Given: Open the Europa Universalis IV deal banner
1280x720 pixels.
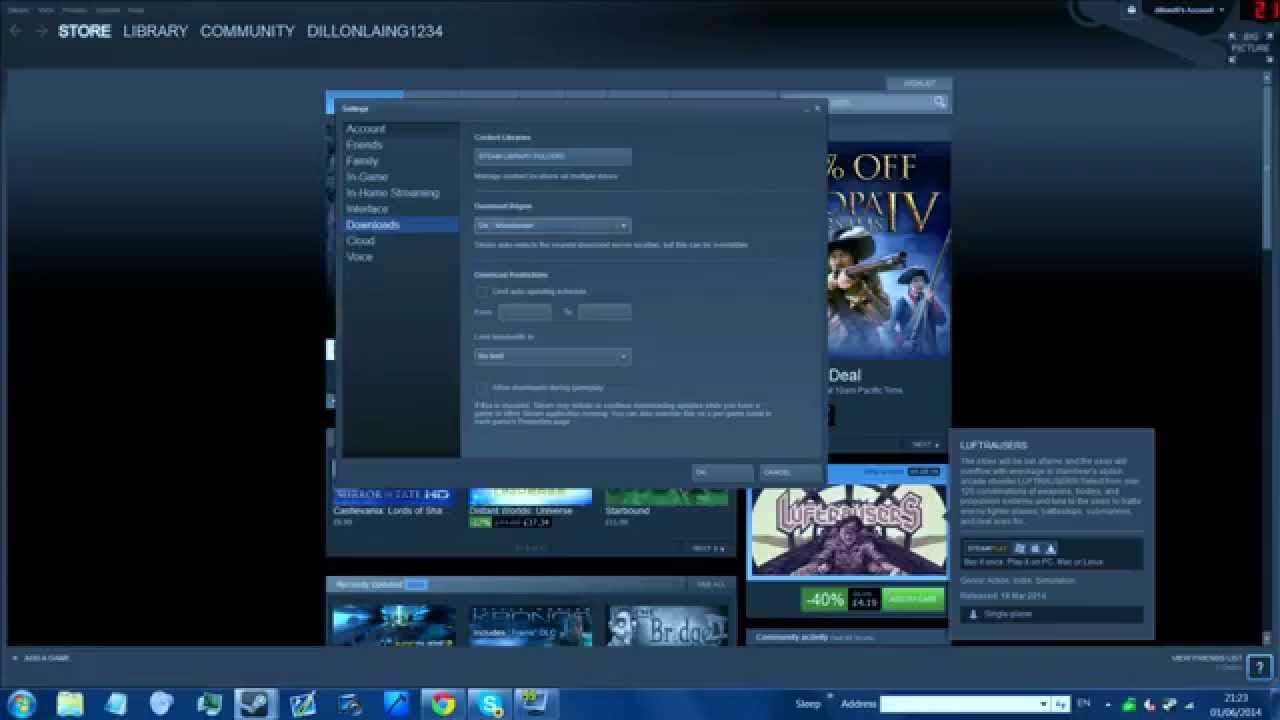Looking at the screenshot, I should [889, 250].
